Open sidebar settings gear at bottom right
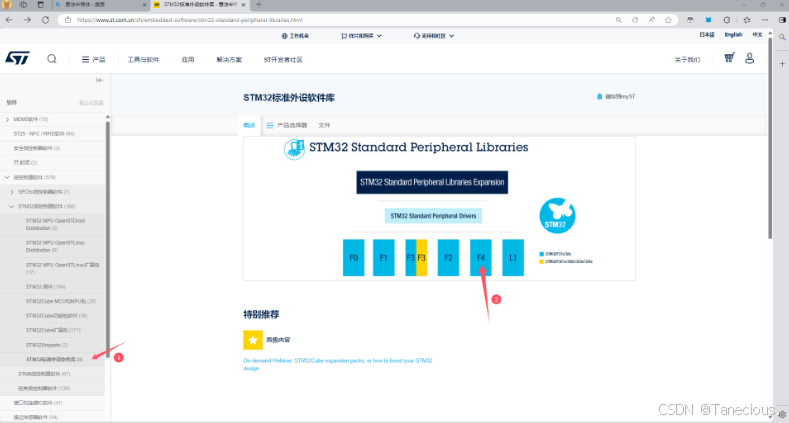Viewport: 789px width, 423px height. click(782, 414)
